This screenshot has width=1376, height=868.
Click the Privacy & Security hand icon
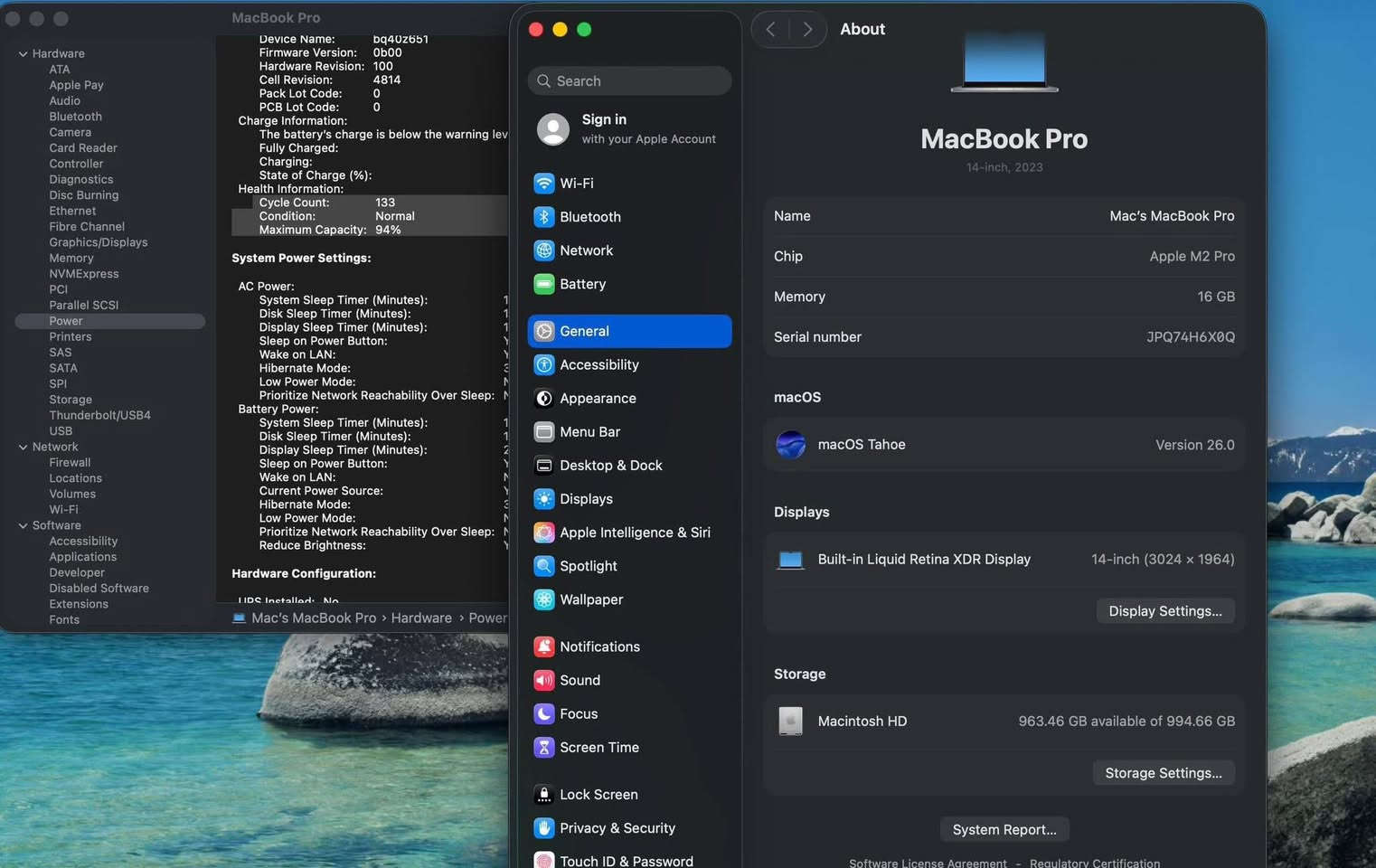click(x=543, y=828)
